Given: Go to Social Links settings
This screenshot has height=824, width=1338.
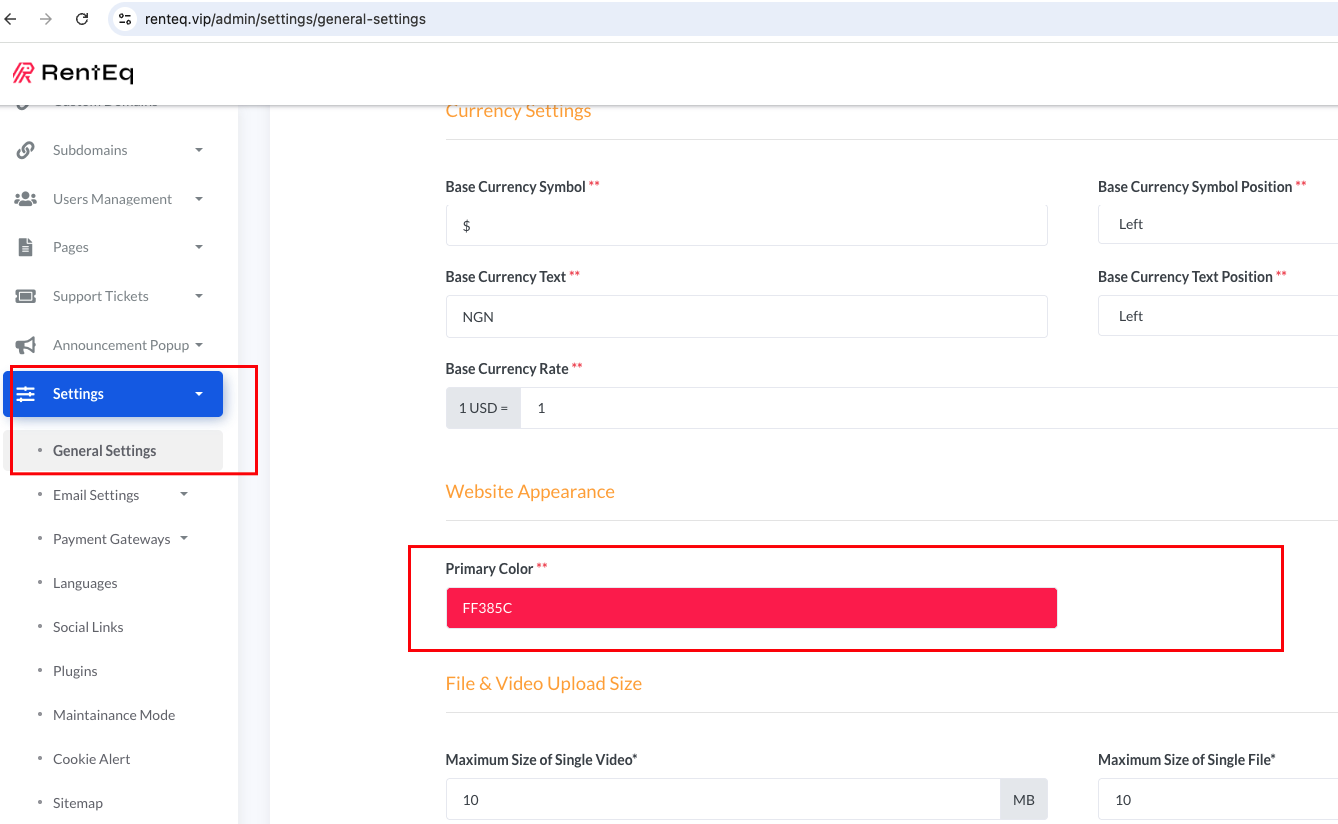Looking at the screenshot, I should click(88, 627).
